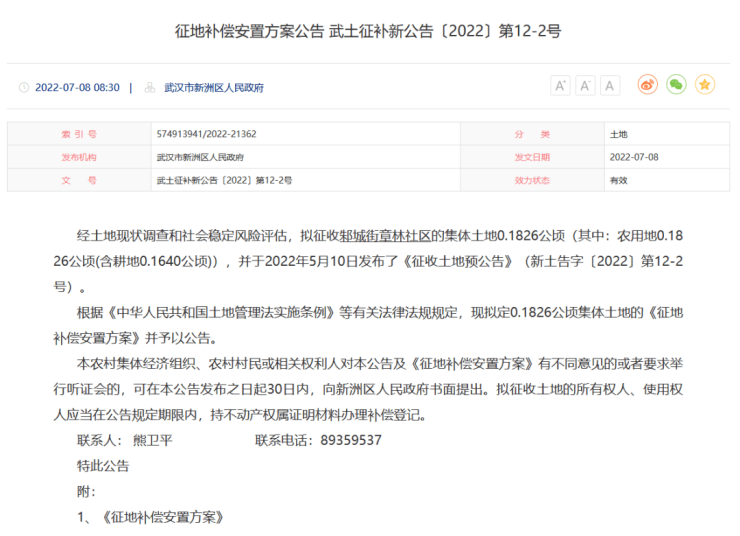Click underlined text 邾城街章林社区

[385, 235]
